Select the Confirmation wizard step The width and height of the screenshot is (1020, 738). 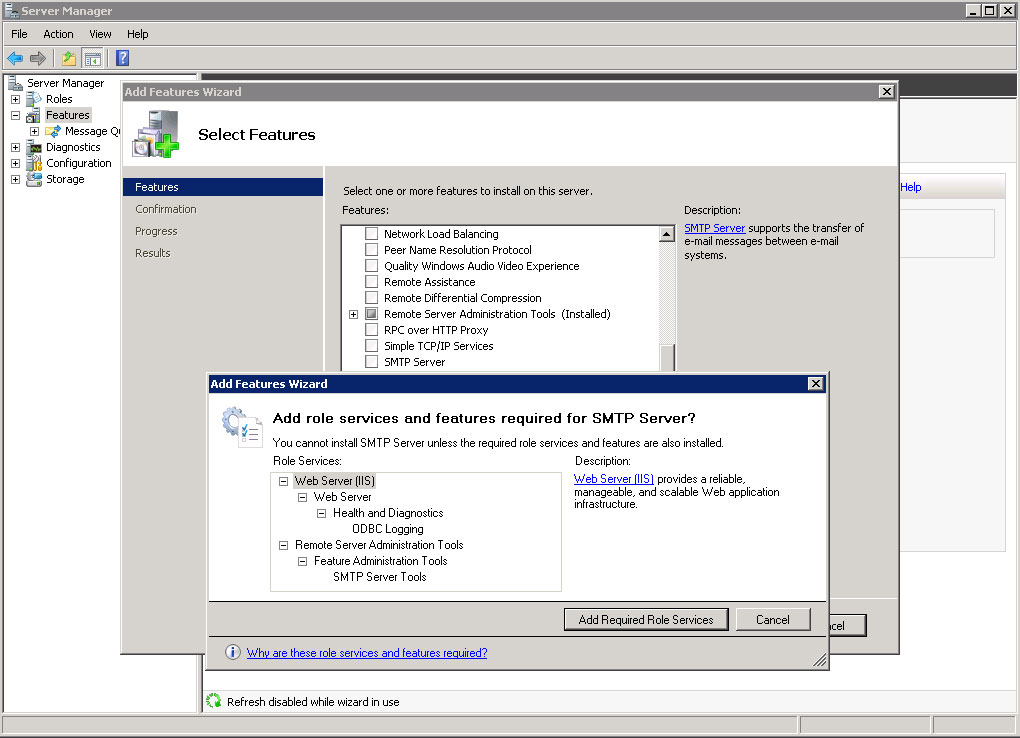coord(166,209)
